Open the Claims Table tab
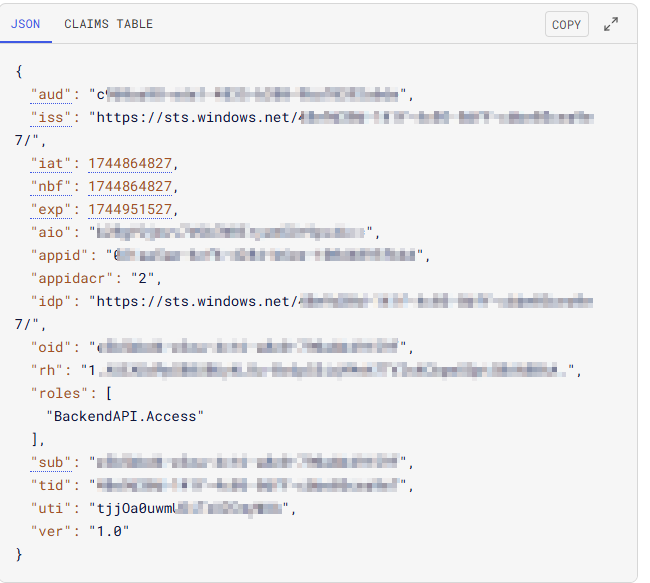This screenshot has height=583, width=650. pyautogui.click(x=108, y=24)
